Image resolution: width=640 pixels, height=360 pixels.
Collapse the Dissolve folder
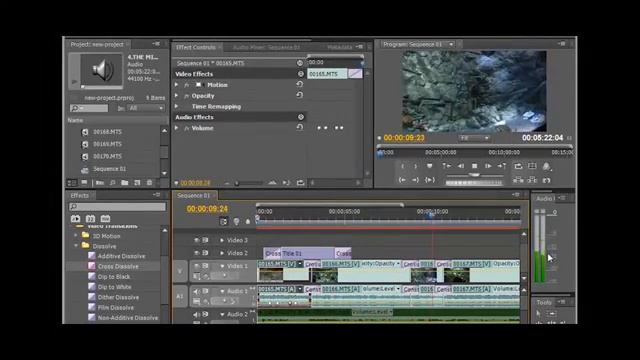[x=76, y=246]
